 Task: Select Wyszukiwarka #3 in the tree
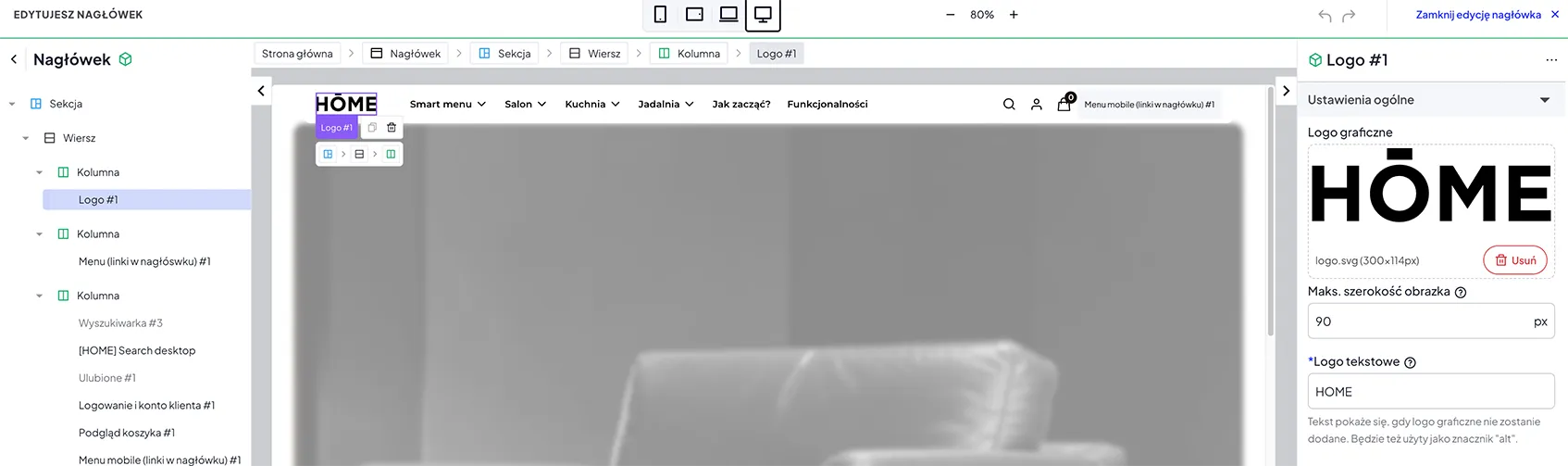click(120, 323)
